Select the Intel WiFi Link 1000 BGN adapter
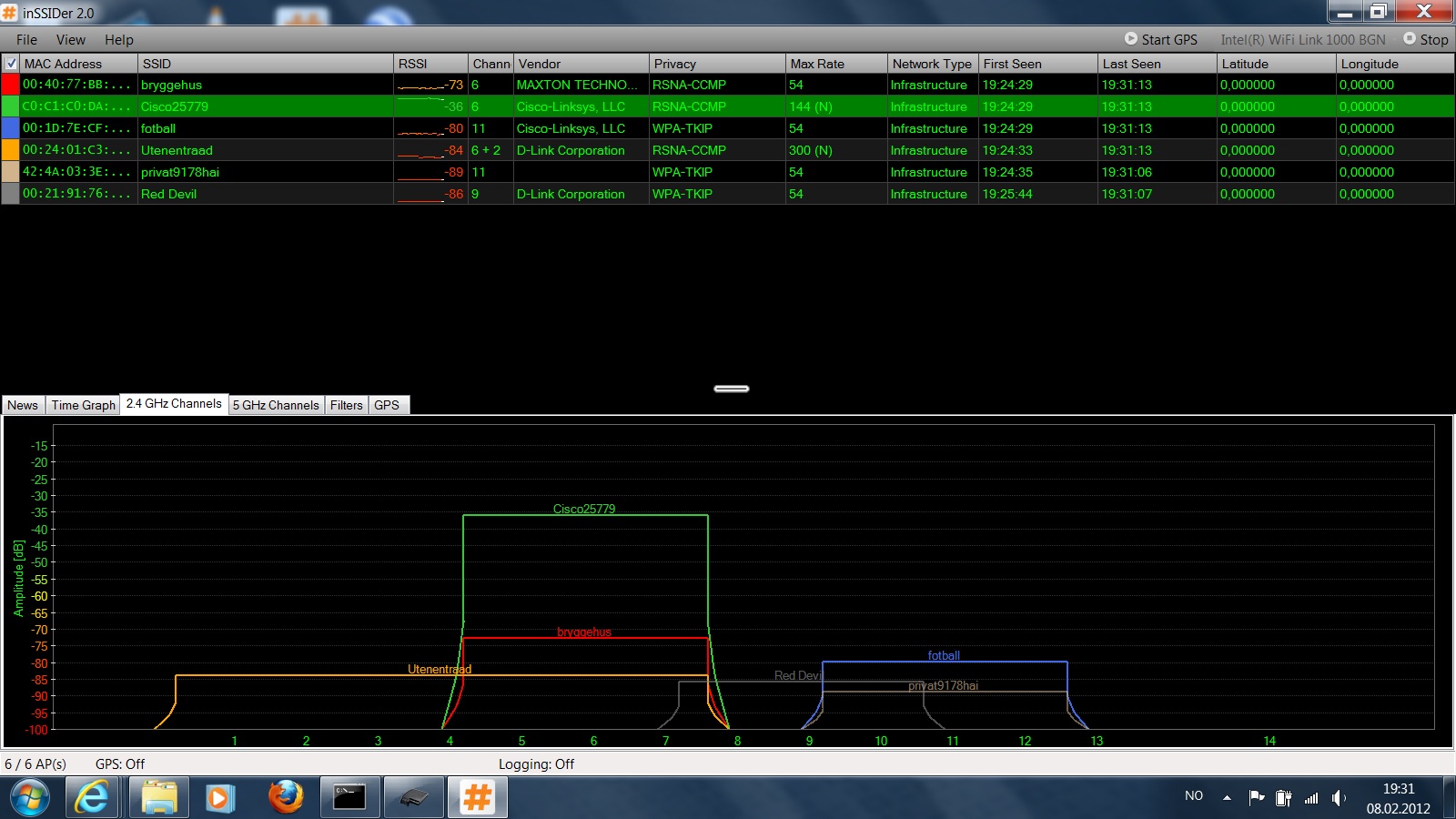The image size is (1456, 819). 1302,39
